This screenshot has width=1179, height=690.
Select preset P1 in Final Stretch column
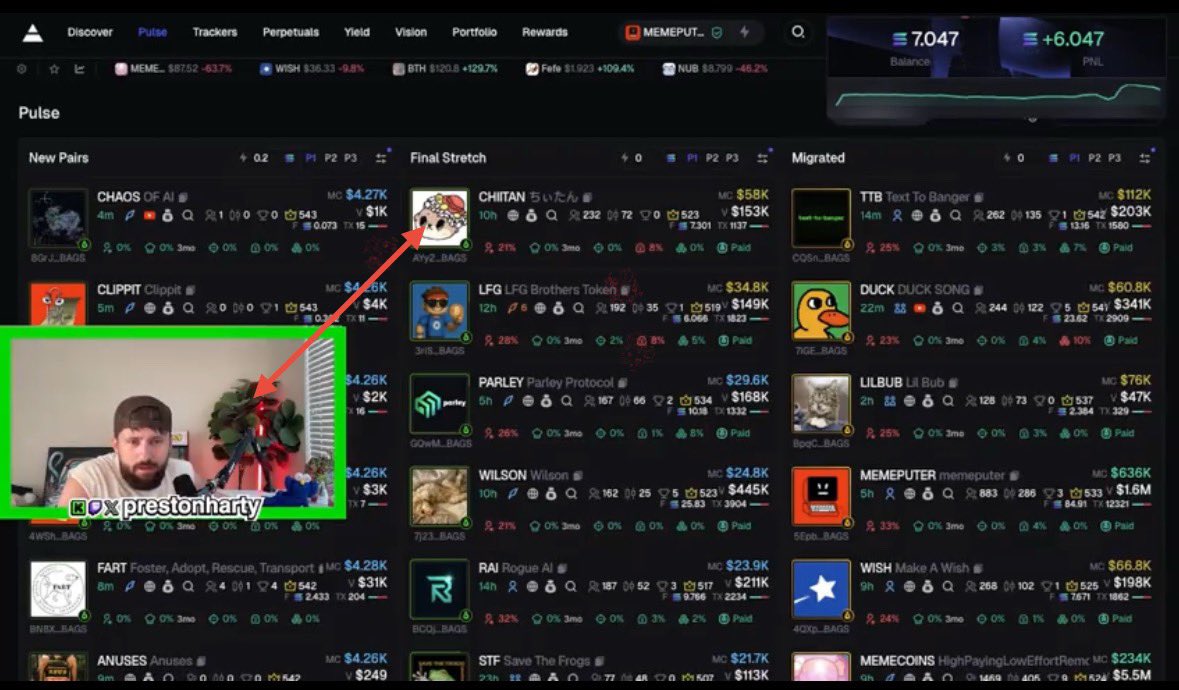click(692, 158)
